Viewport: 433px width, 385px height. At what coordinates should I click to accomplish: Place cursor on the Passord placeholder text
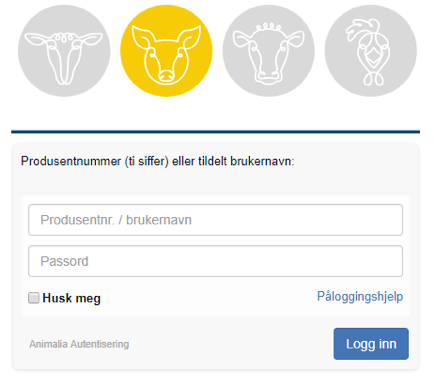point(64,261)
